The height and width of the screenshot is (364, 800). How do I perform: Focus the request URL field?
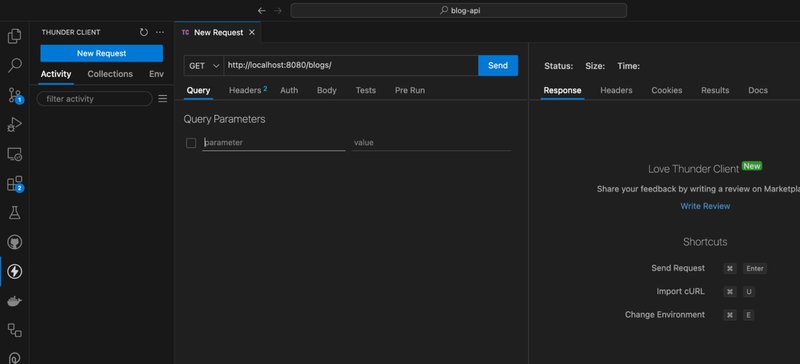[x=351, y=65]
